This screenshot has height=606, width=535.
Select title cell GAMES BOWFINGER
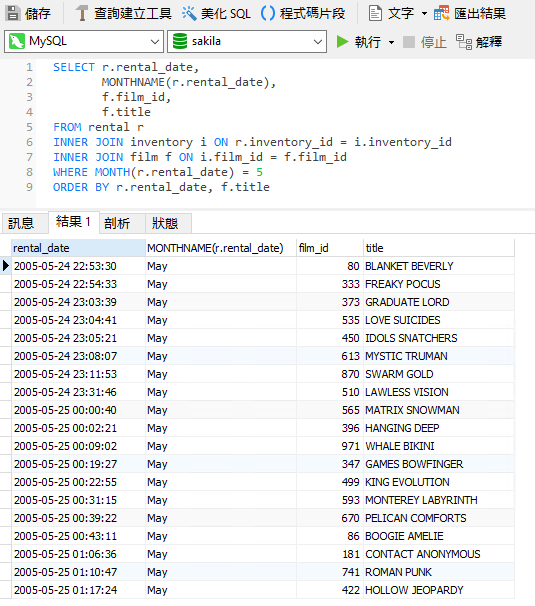tap(439, 464)
